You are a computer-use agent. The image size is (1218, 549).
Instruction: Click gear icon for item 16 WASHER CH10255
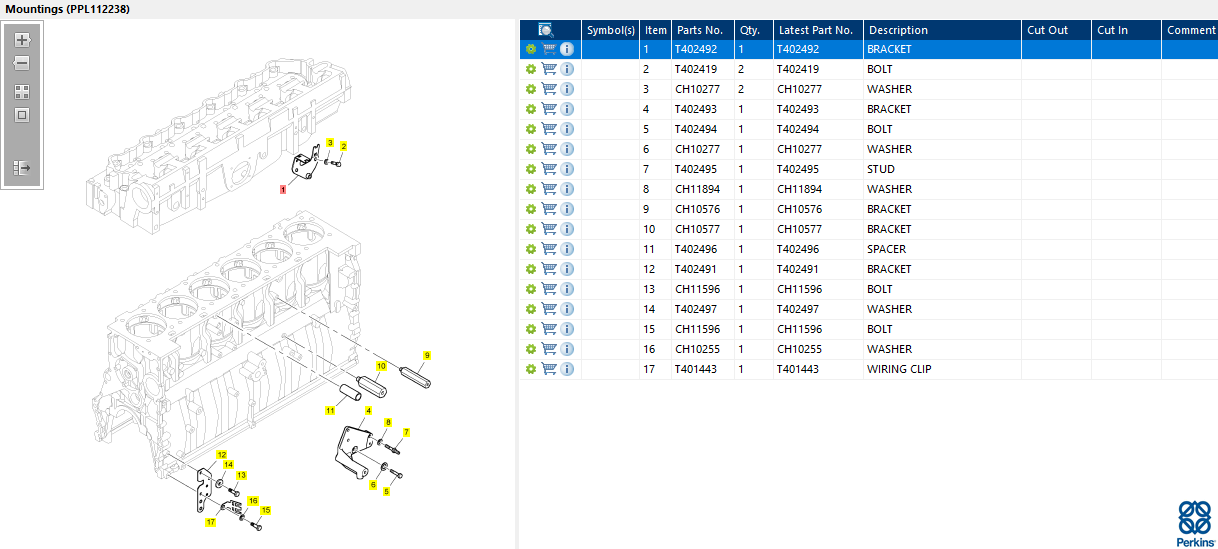(531, 349)
